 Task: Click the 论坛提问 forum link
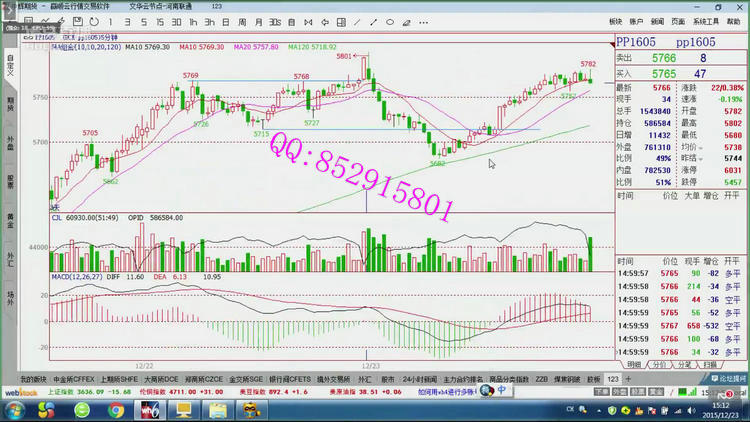pyautogui.click(x=726, y=380)
